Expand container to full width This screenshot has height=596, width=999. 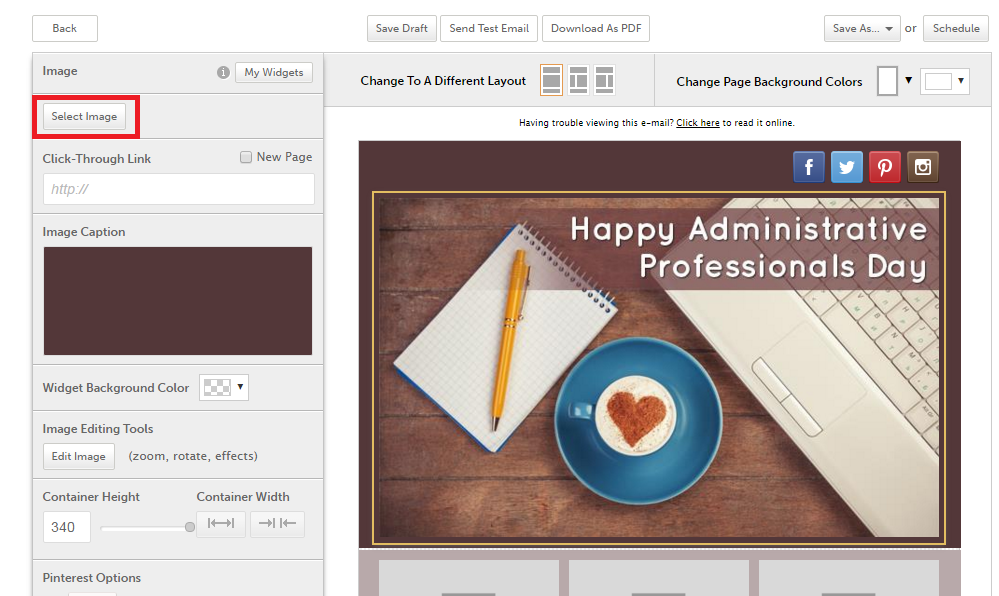pyautogui.click(x=221, y=524)
